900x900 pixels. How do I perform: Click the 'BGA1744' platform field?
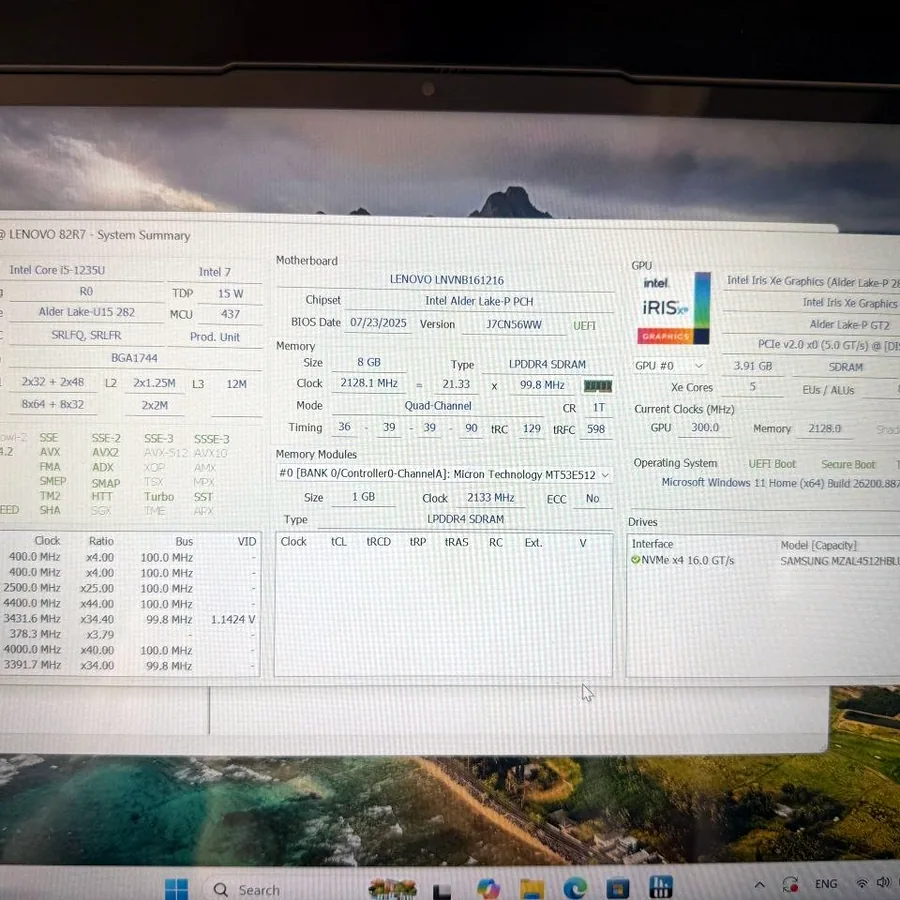pyautogui.click(x=134, y=358)
